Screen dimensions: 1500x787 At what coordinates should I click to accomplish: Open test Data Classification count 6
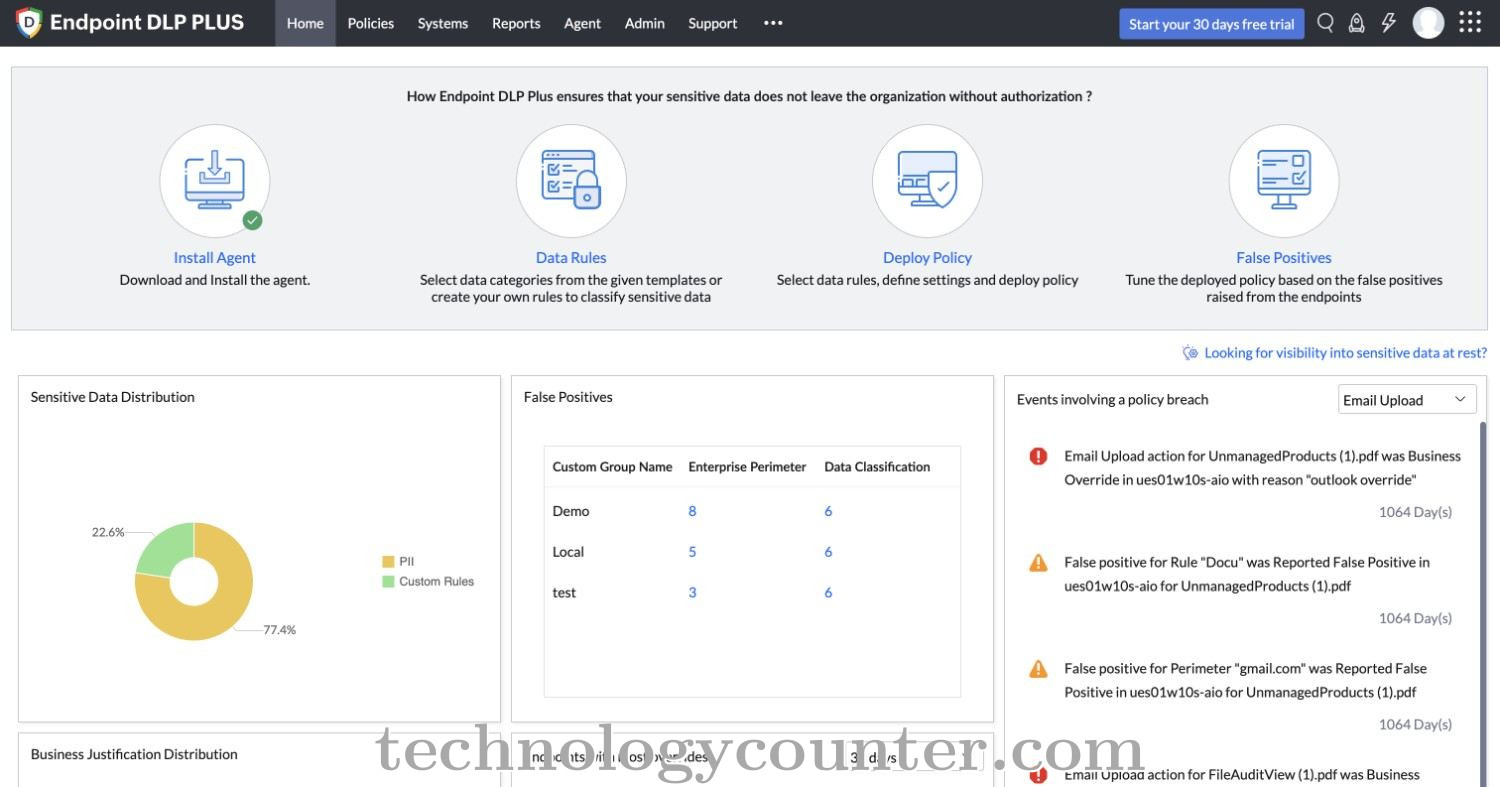click(x=828, y=593)
